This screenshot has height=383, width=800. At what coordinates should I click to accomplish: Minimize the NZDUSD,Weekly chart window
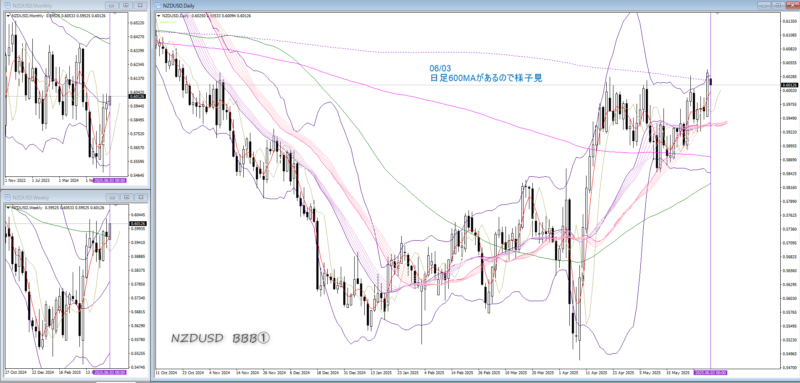click(113, 197)
